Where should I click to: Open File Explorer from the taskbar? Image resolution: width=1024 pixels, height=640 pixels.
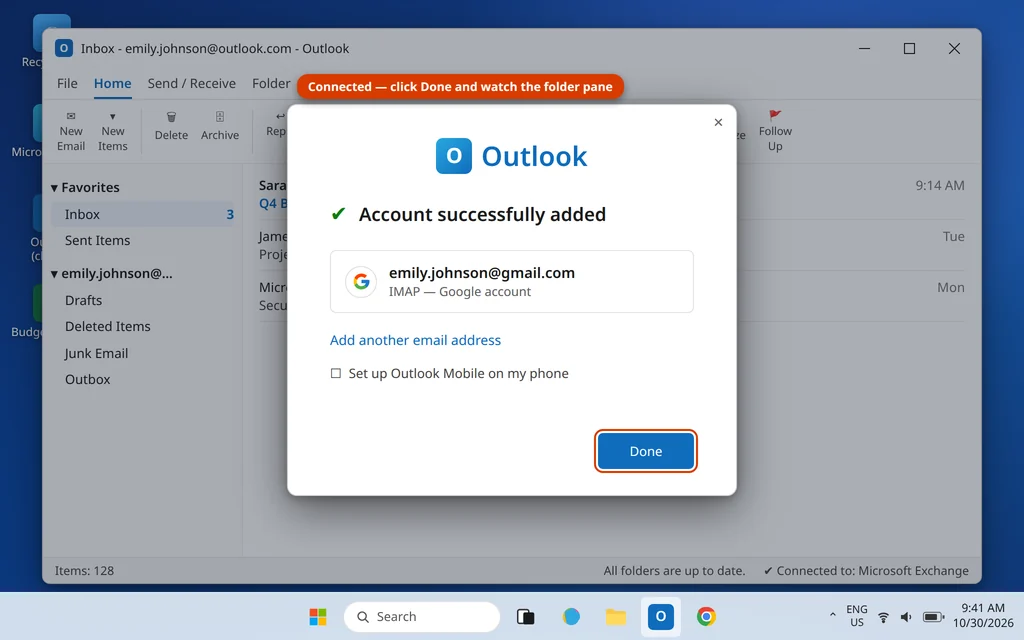click(x=615, y=616)
